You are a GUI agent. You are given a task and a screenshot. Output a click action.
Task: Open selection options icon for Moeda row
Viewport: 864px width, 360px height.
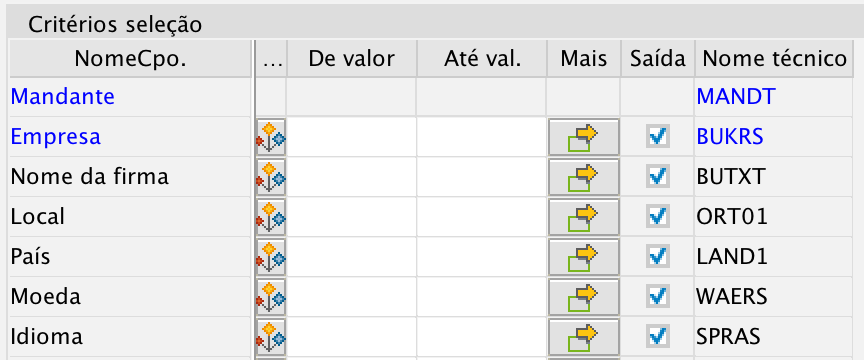coord(271,297)
